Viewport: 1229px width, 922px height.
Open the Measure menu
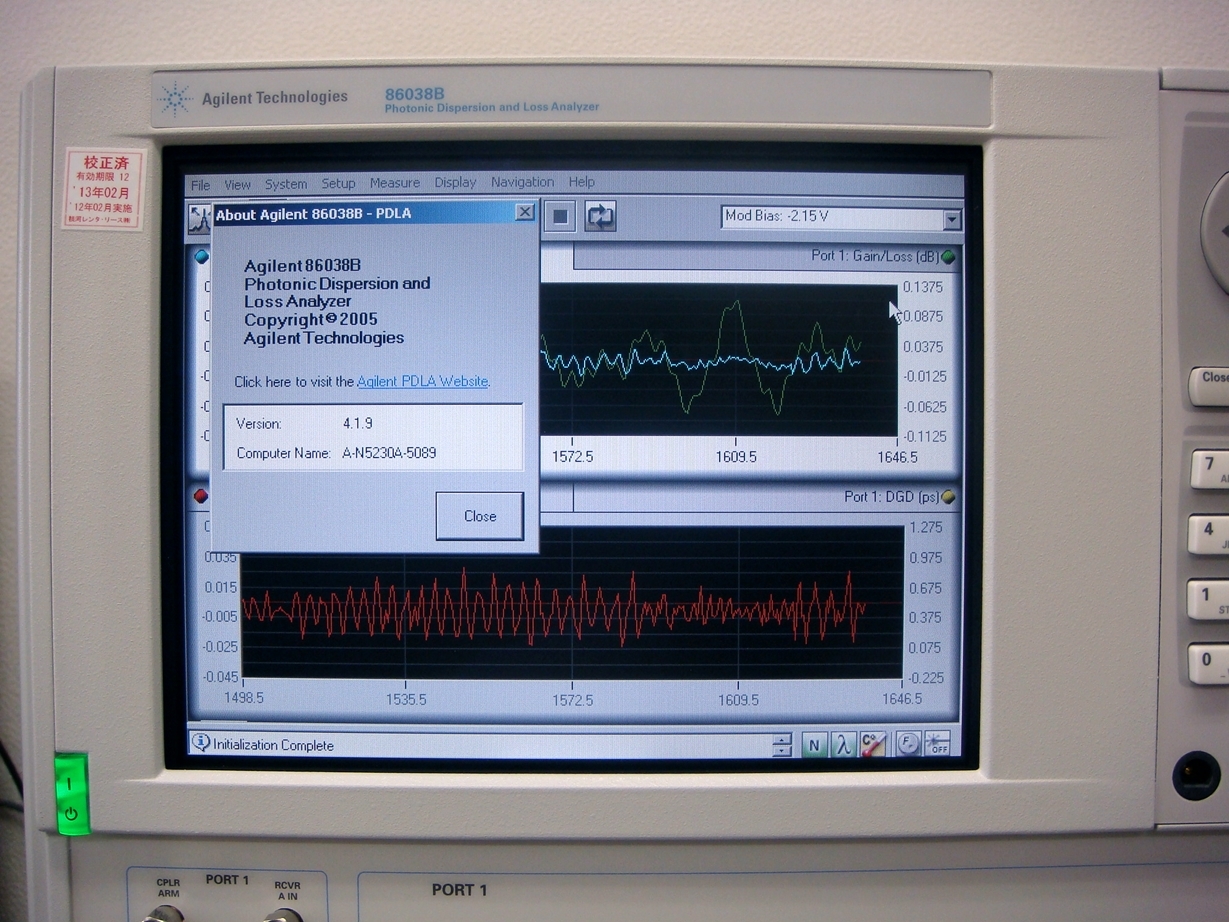pos(395,183)
